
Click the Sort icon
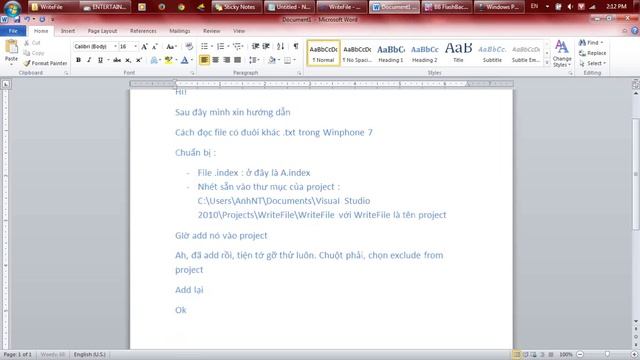[280, 47]
